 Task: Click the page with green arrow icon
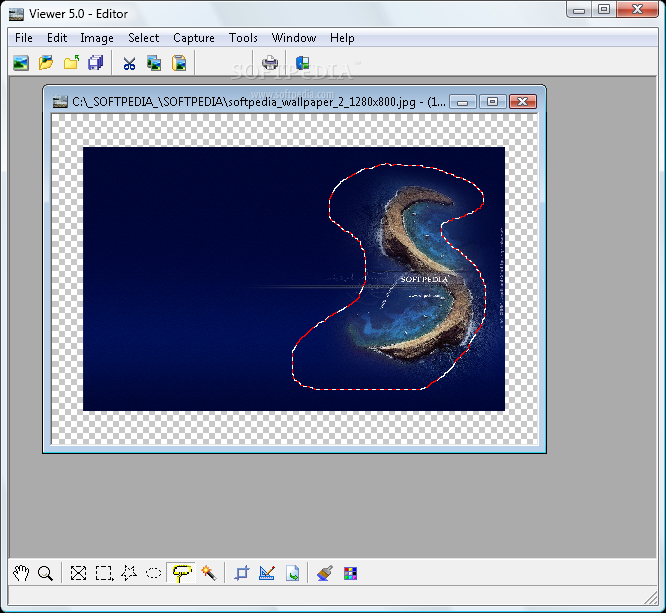coord(292,573)
